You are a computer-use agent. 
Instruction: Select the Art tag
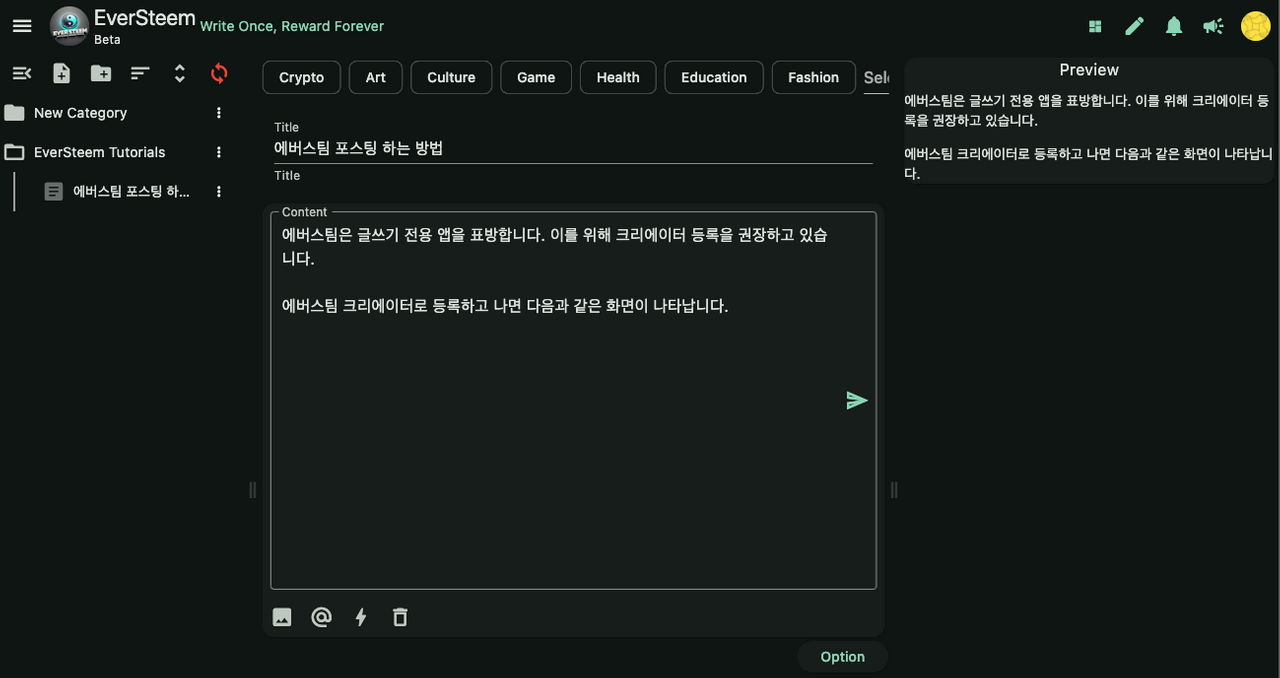pyautogui.click(x=376, y=77)
